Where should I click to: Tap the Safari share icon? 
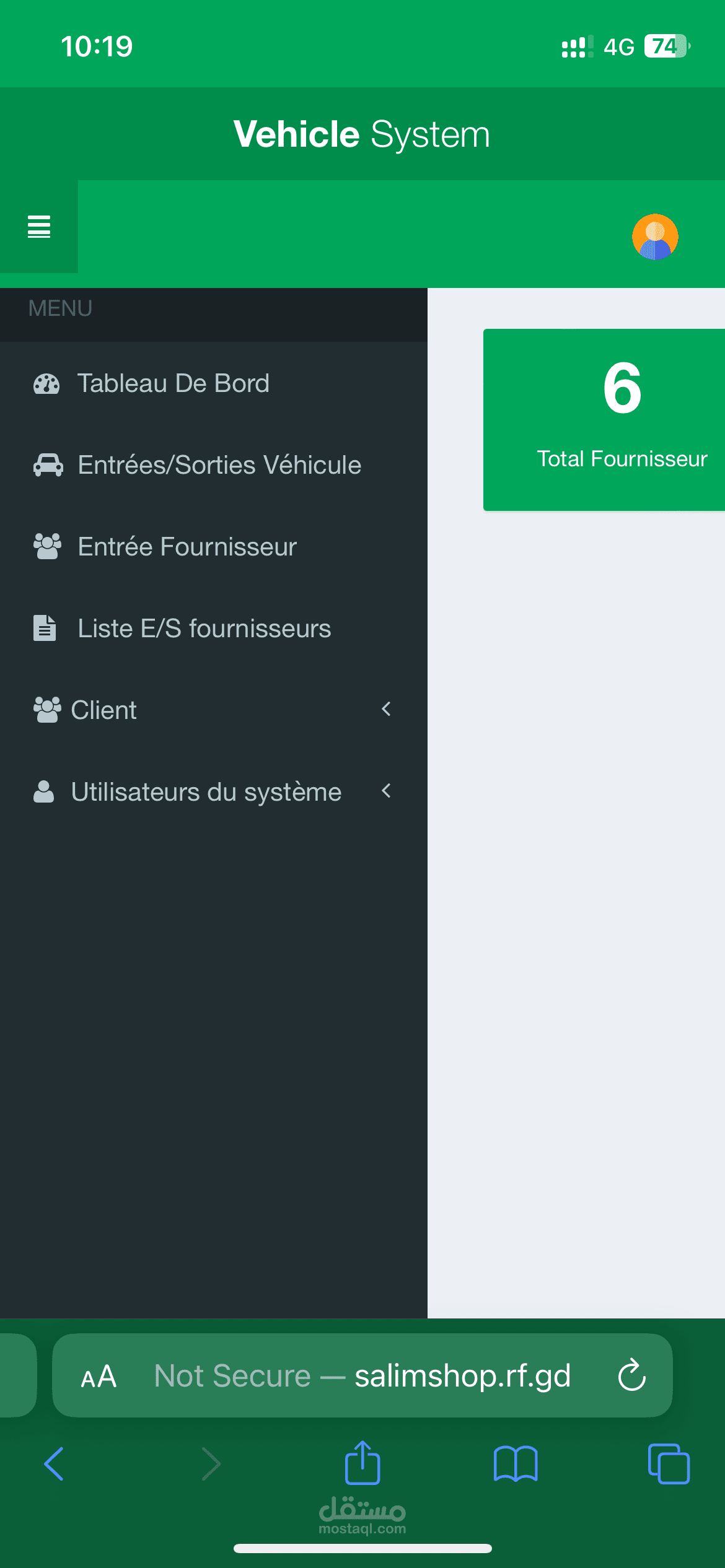pos(362,1463)
